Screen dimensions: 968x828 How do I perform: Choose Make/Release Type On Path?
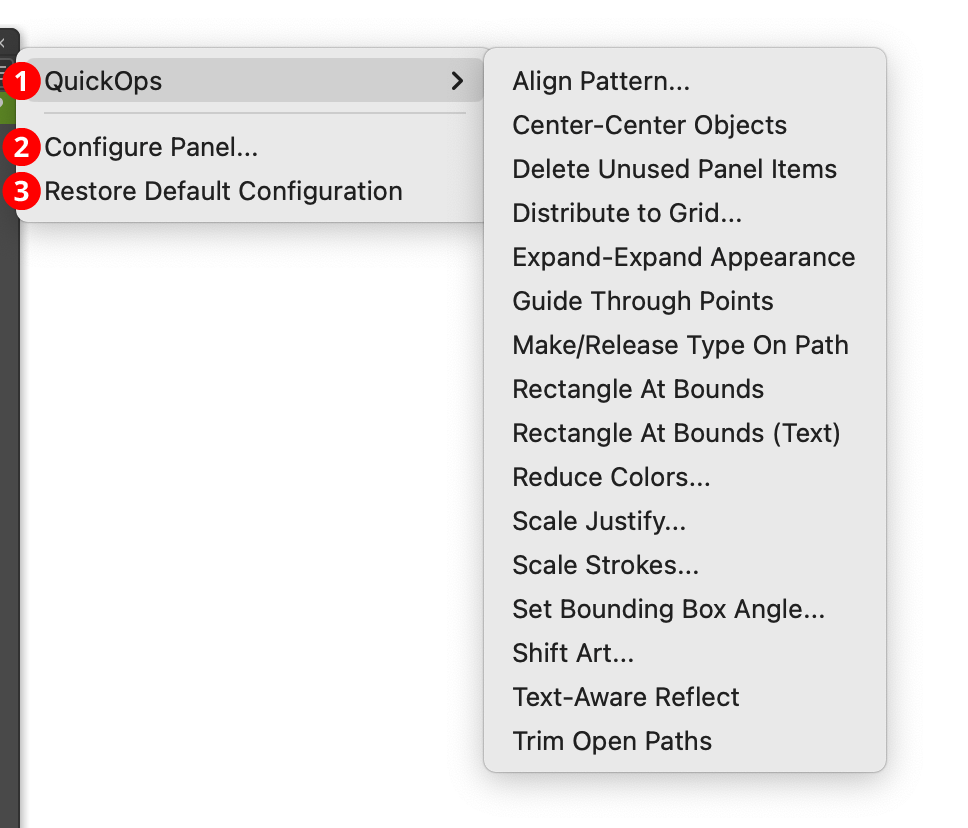680,345
